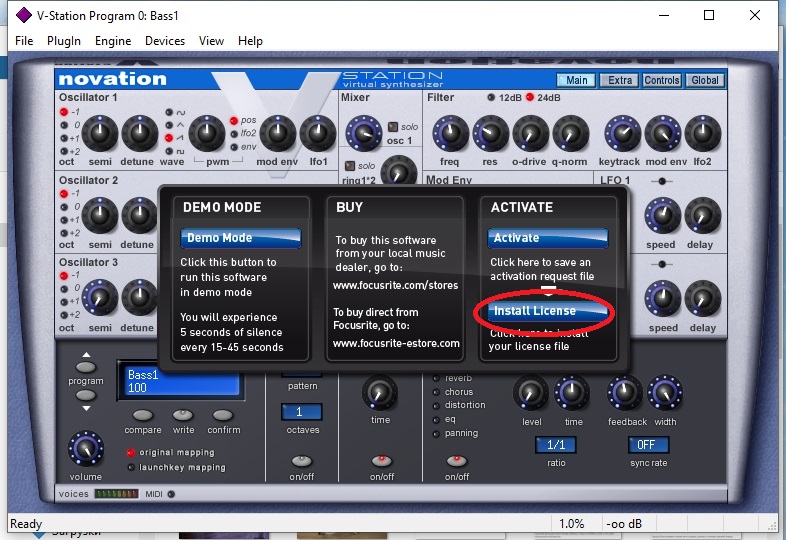
Task: Click Oscillator 2 semi knob
Action: tap(100, 216)
